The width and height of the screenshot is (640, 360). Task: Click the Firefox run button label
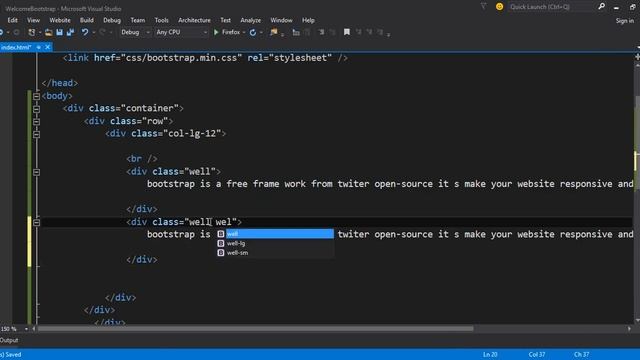point(231,32)
